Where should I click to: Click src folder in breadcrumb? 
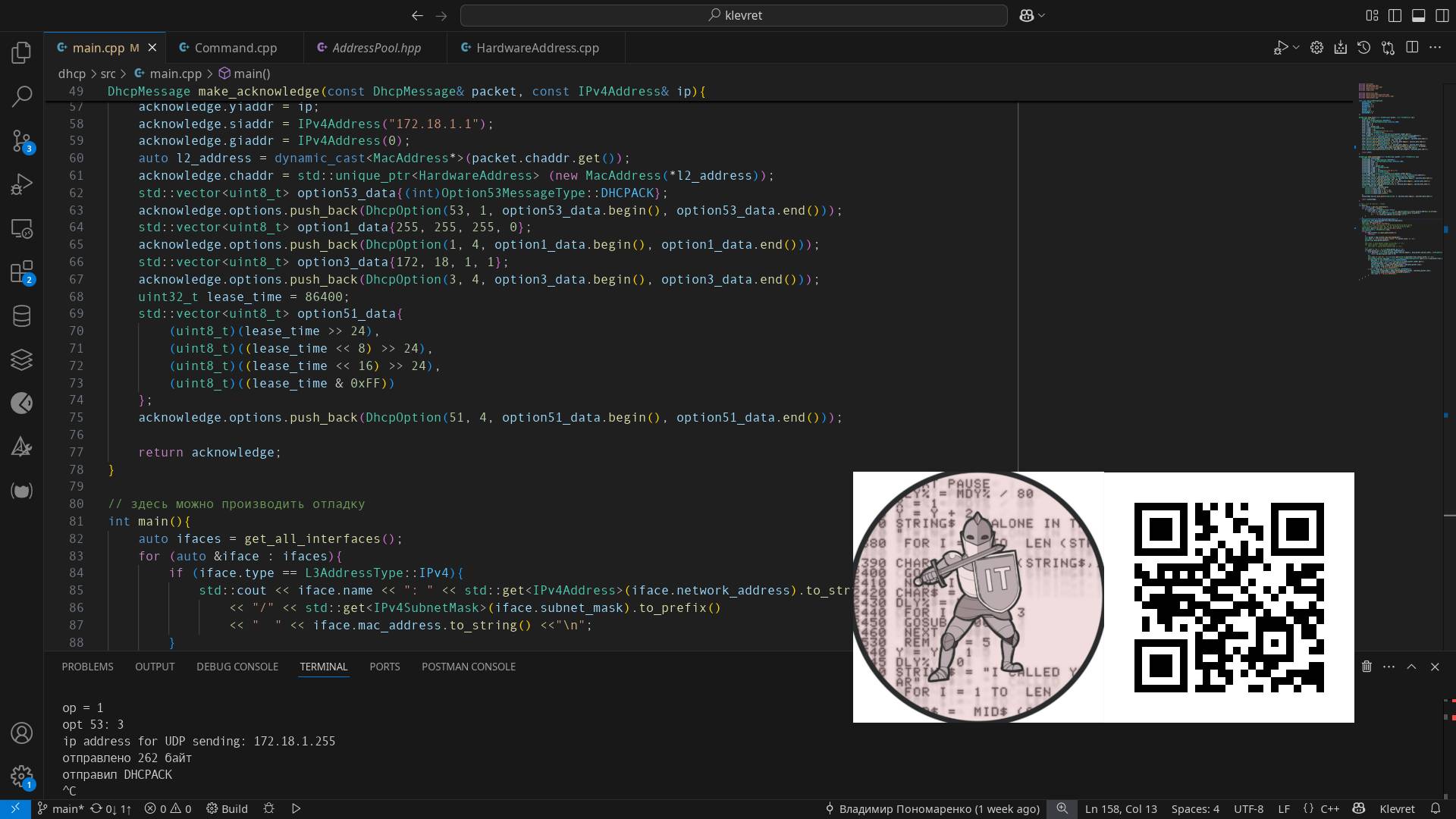click(x=108, y=74)
